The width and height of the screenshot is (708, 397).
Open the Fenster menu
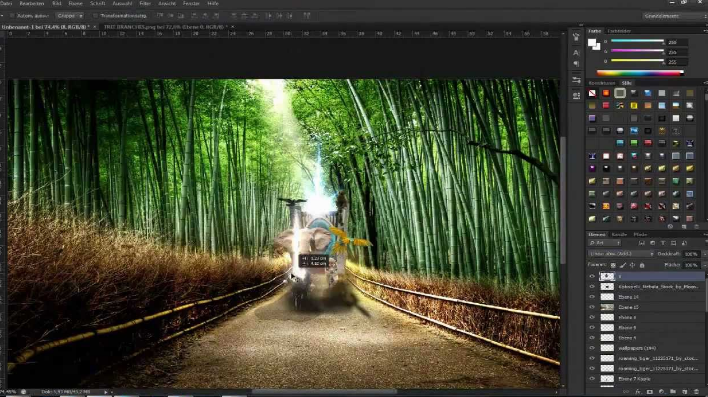(191, 3)
